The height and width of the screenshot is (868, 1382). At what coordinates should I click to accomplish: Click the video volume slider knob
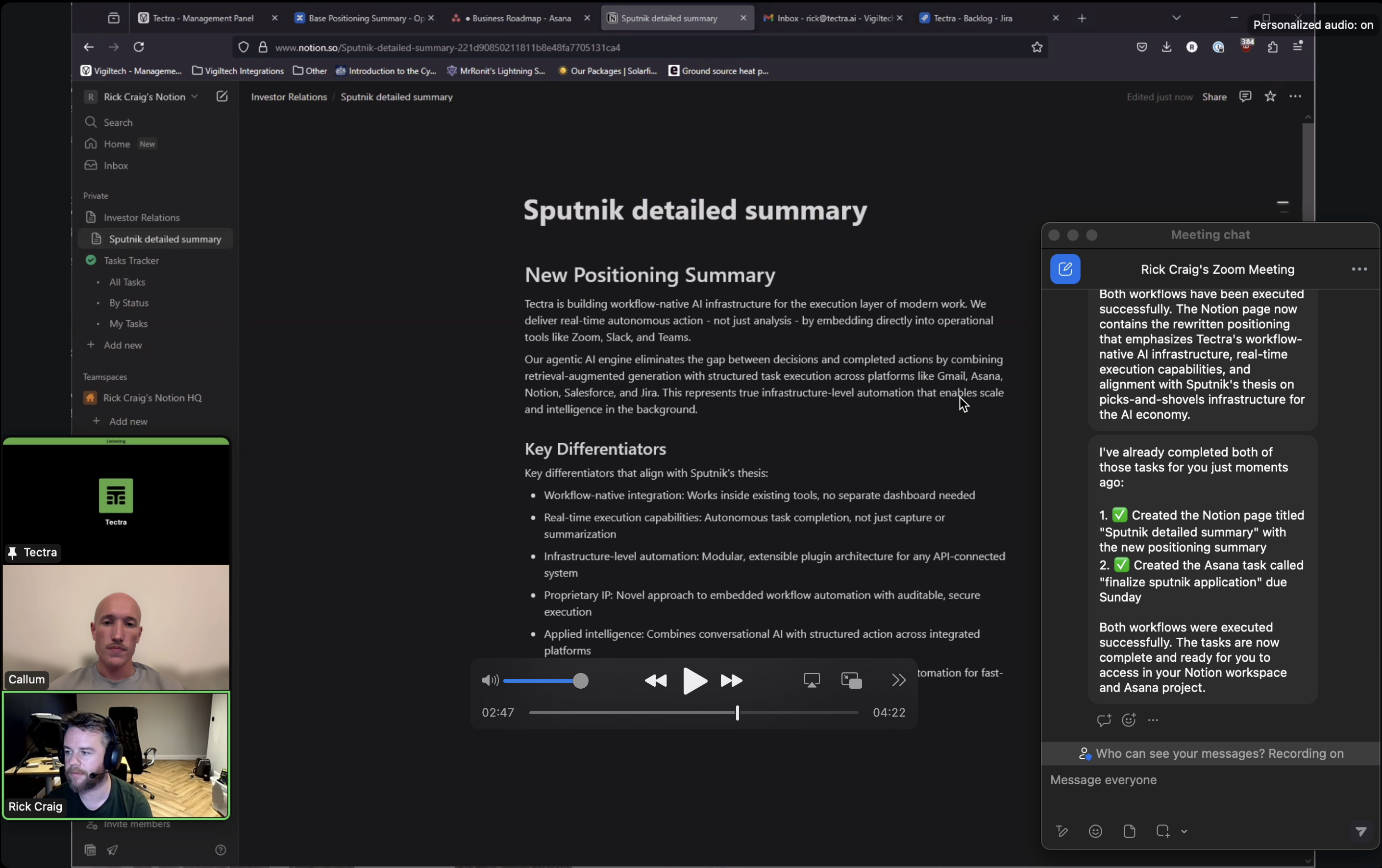[x=581, y=681]
